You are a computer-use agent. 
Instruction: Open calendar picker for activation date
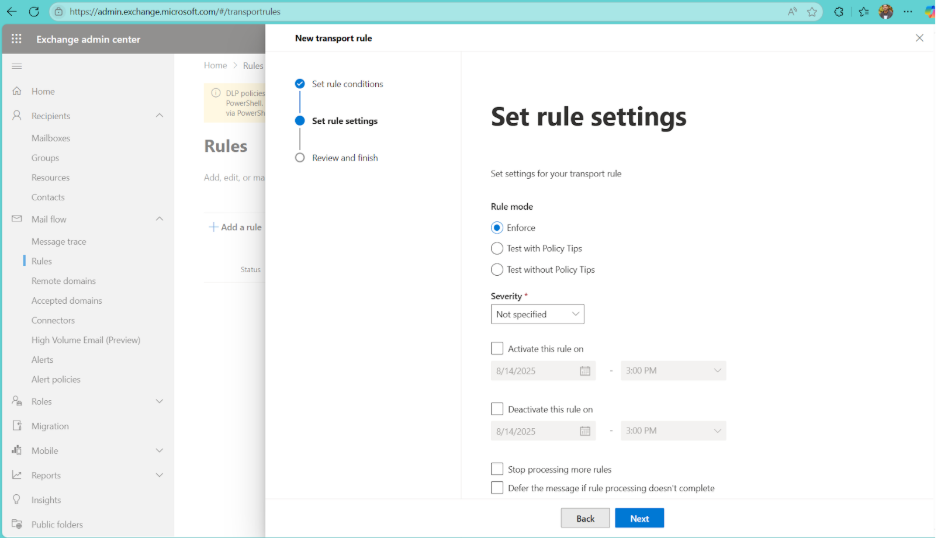(585, 371)
